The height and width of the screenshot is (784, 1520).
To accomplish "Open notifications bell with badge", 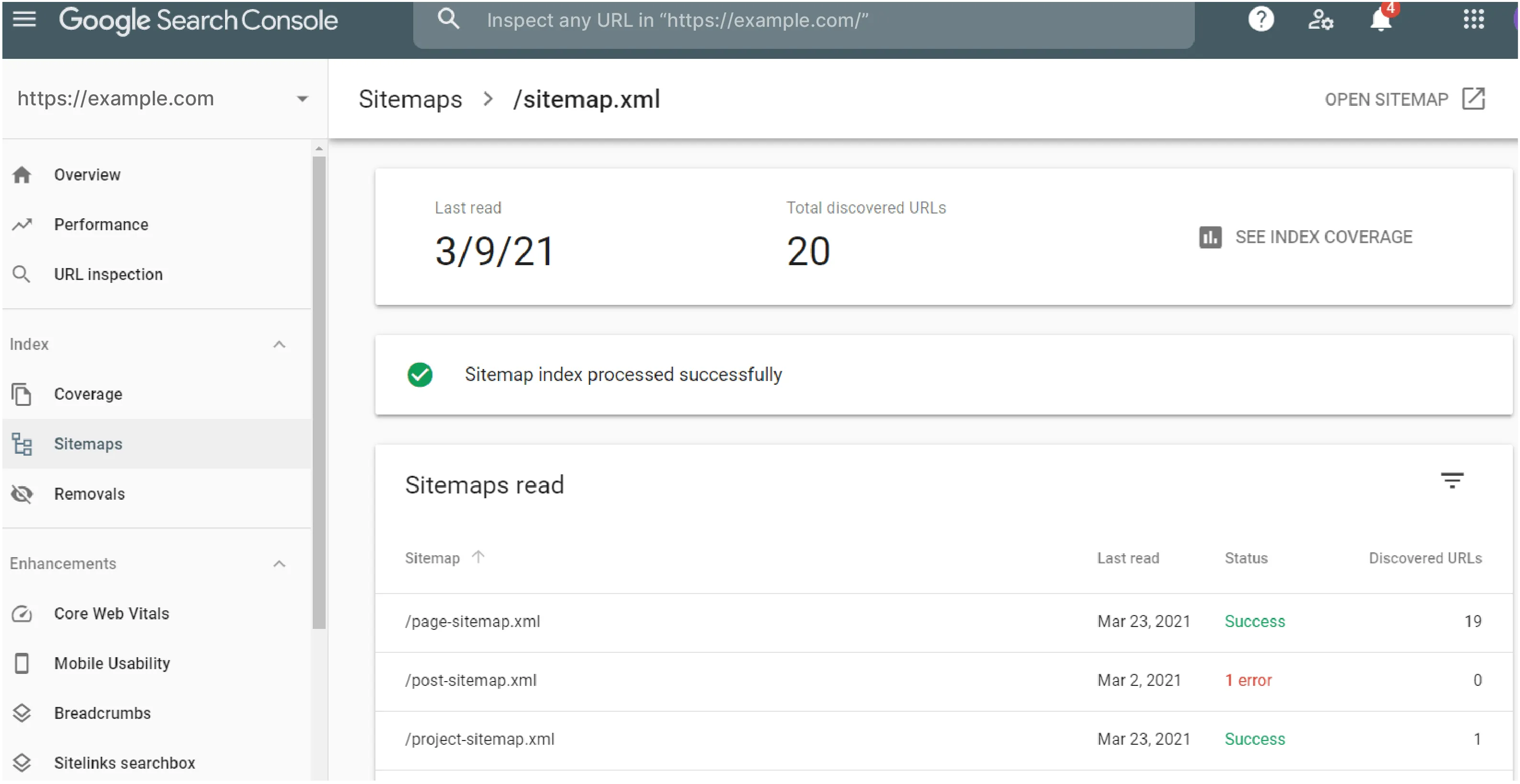I will point(1380,20).
